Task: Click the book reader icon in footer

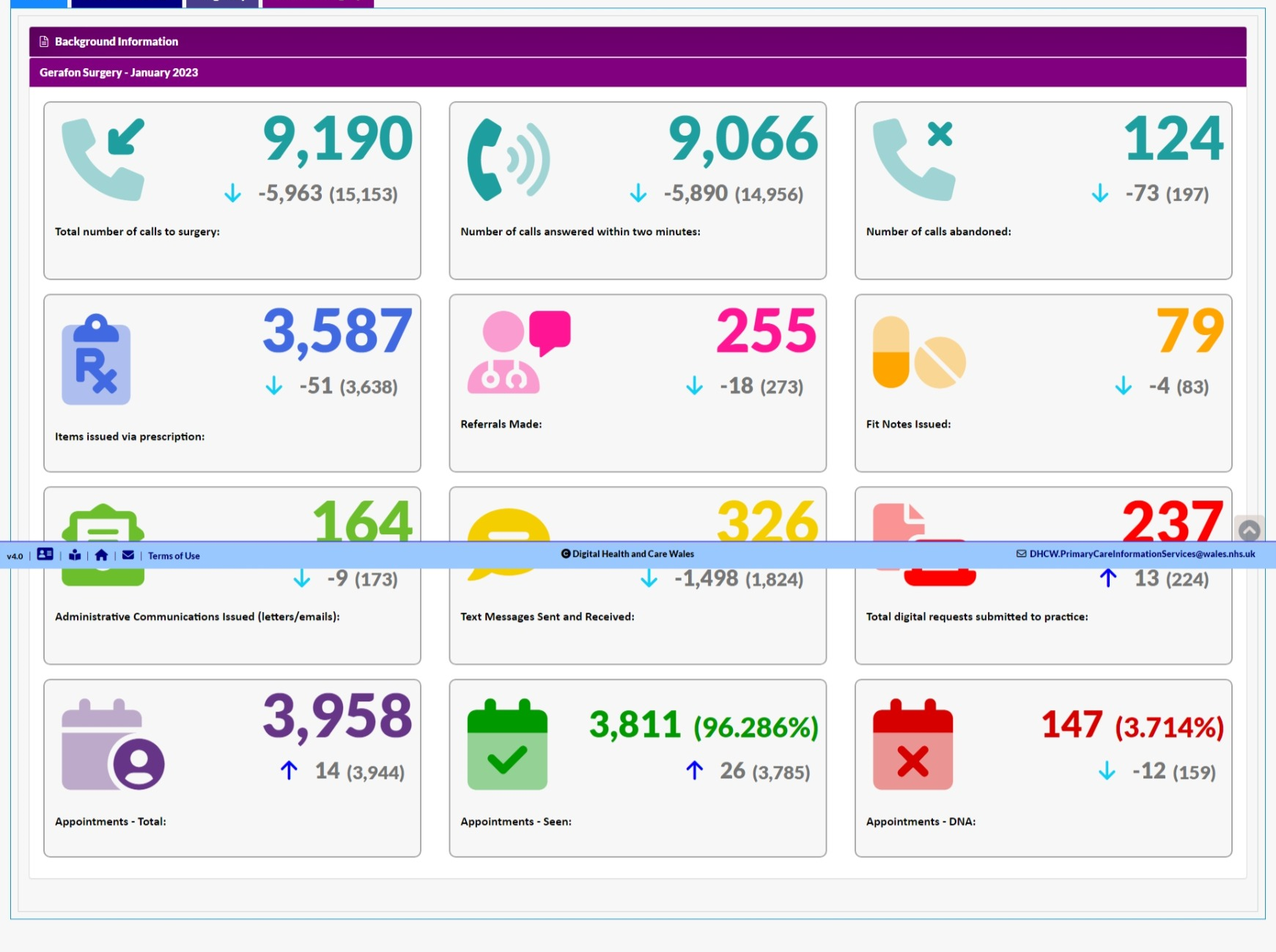Action: coord(75,556)
